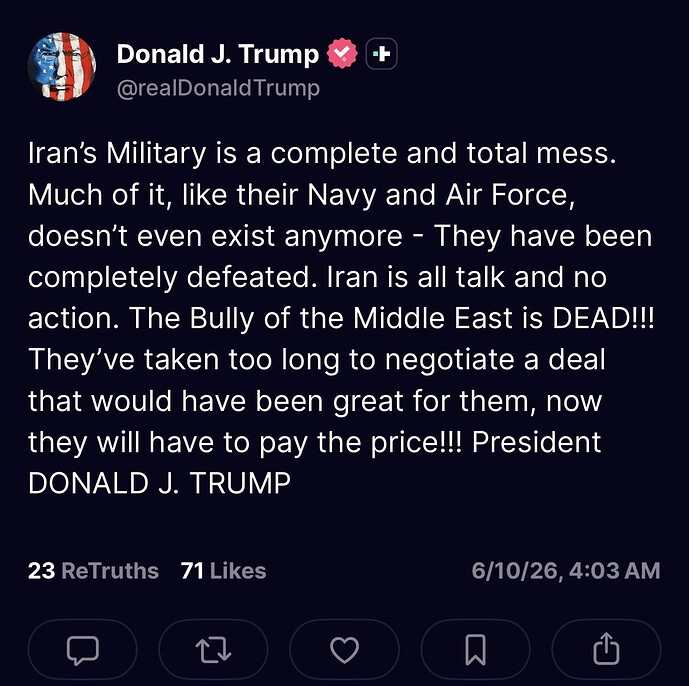
Task: Click the "completely defeated" line of text
Action: click(x=317, y=277)
